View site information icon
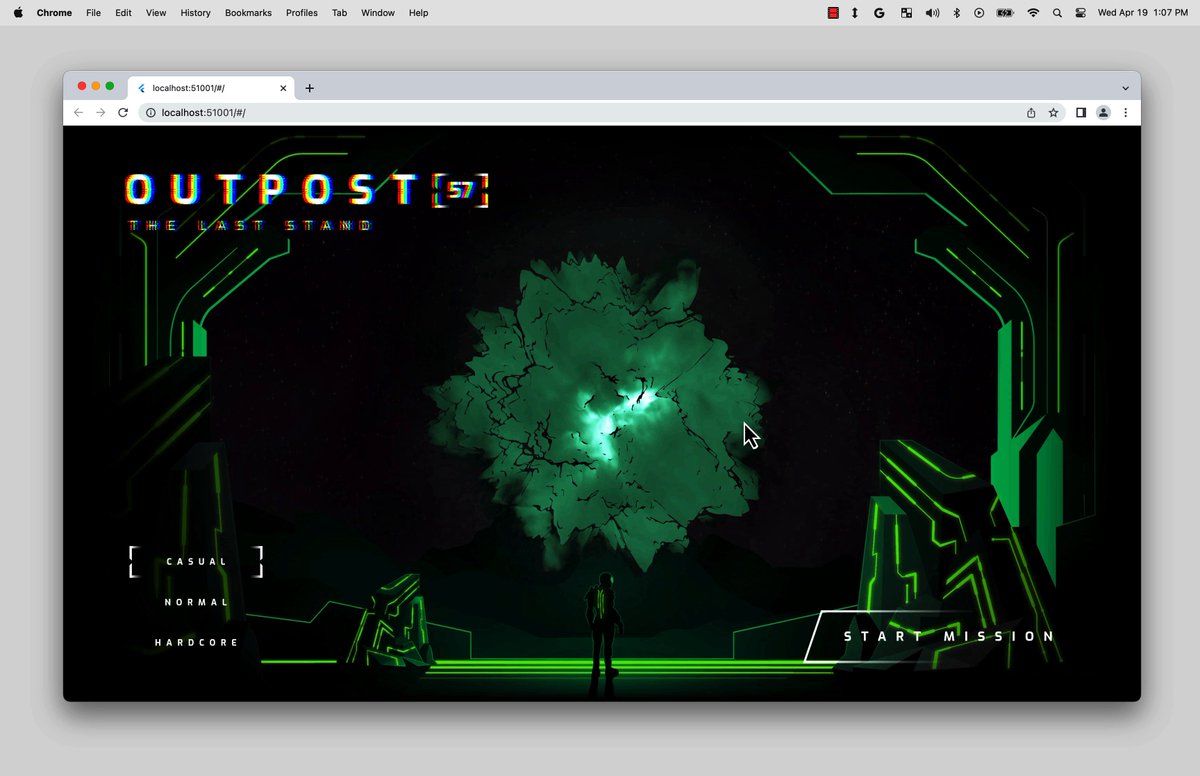 pos(151,113)
